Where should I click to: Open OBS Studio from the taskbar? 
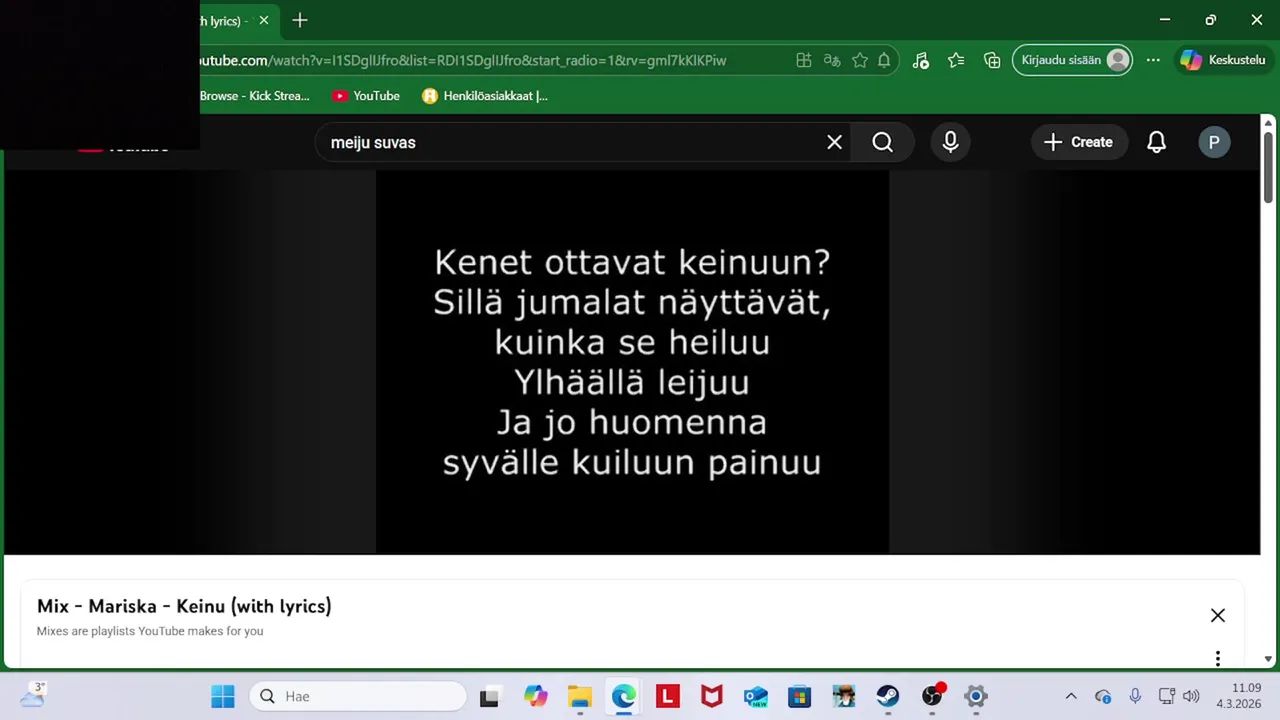coord(932,696)
